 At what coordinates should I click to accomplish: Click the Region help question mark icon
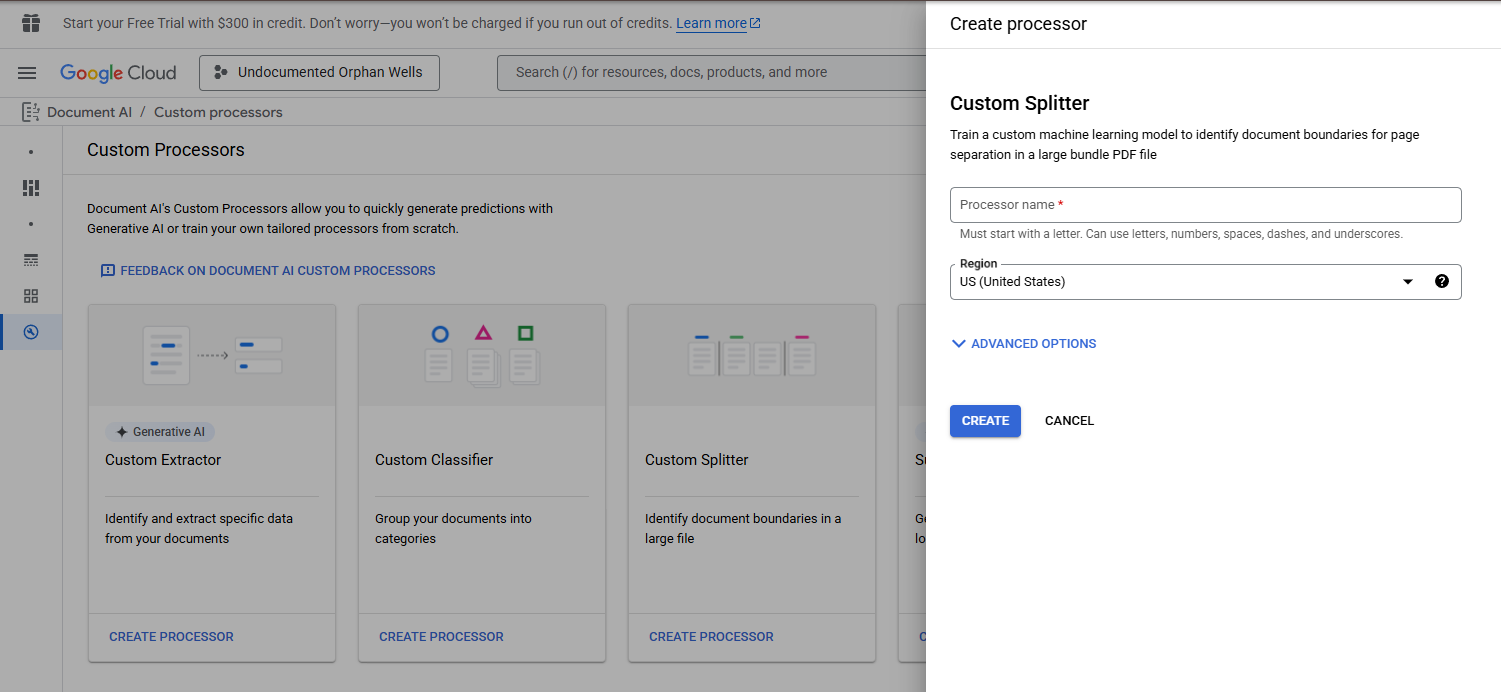pos(1441,282)
